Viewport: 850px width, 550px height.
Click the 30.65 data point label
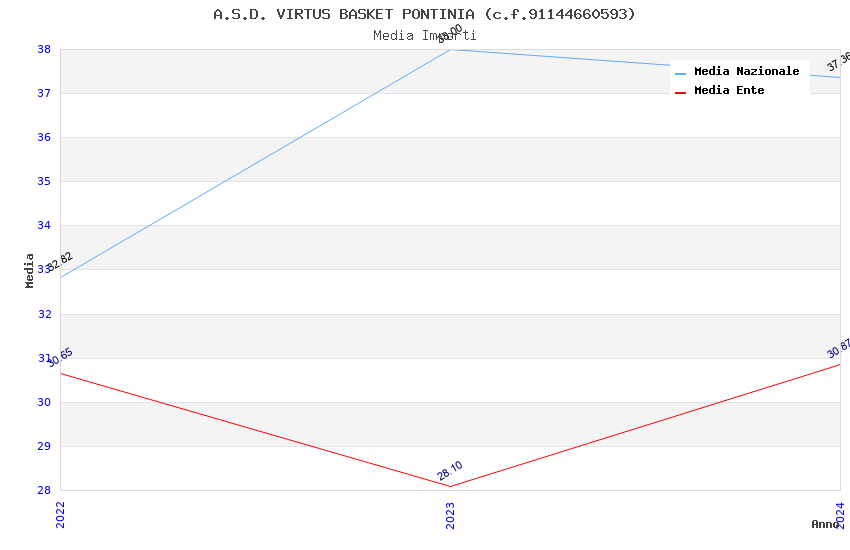coord(60,358)
